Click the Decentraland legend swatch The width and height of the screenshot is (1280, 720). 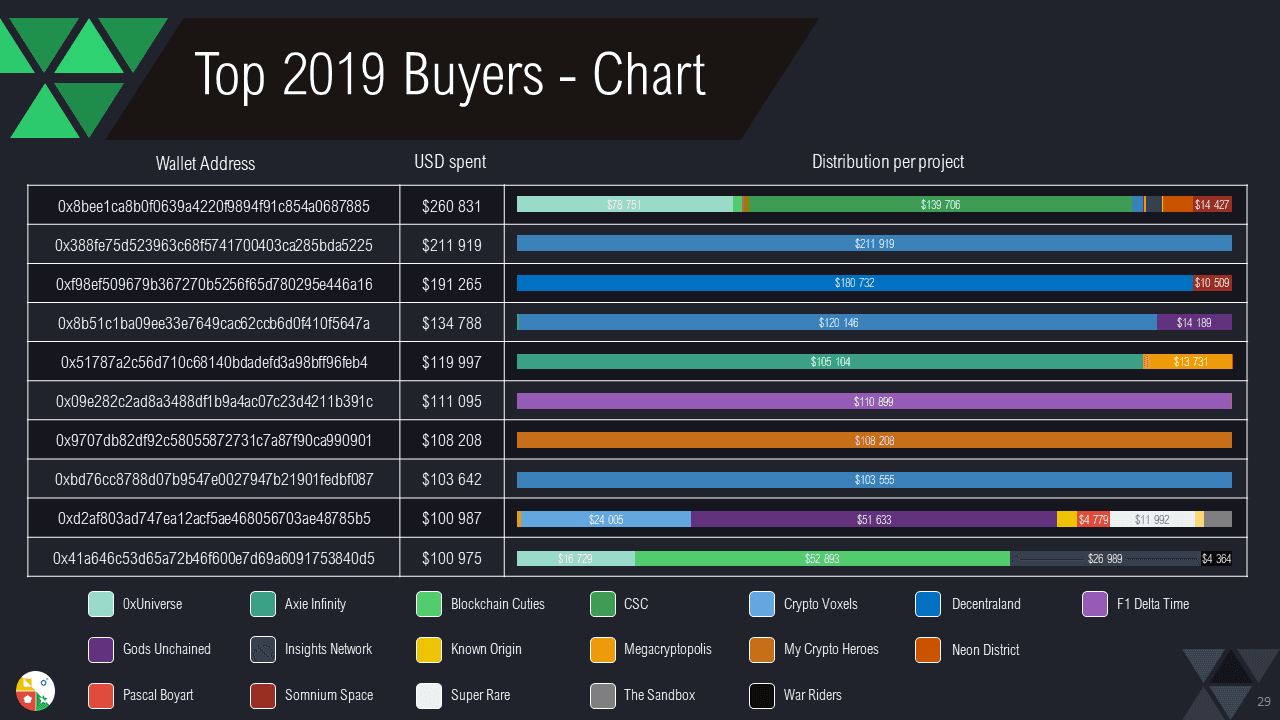coord(928,604)
